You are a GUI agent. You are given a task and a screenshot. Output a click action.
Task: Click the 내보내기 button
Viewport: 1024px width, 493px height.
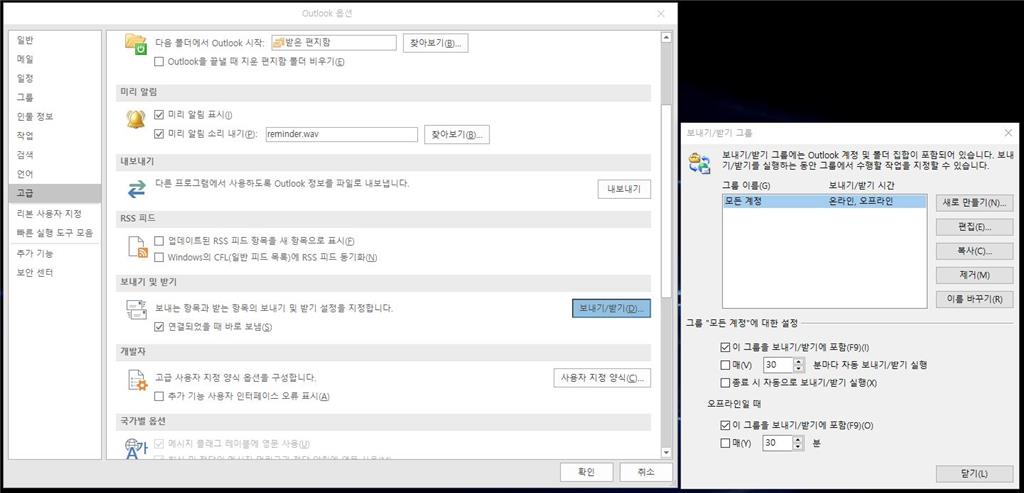624,189
